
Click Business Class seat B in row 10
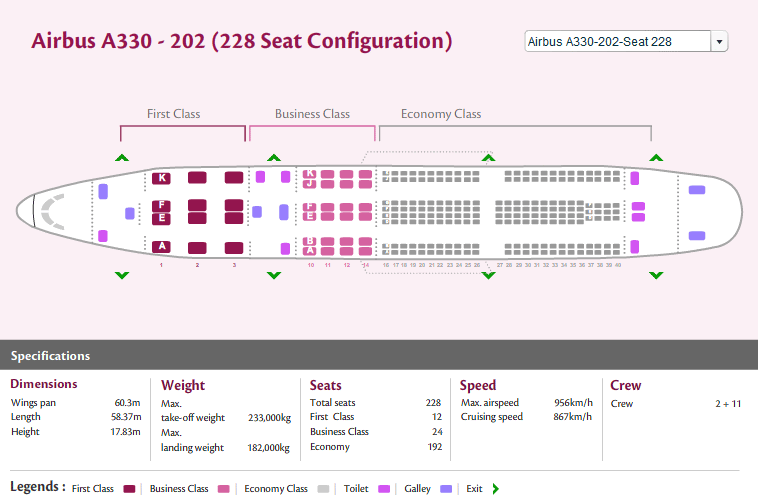coord(309,241)
